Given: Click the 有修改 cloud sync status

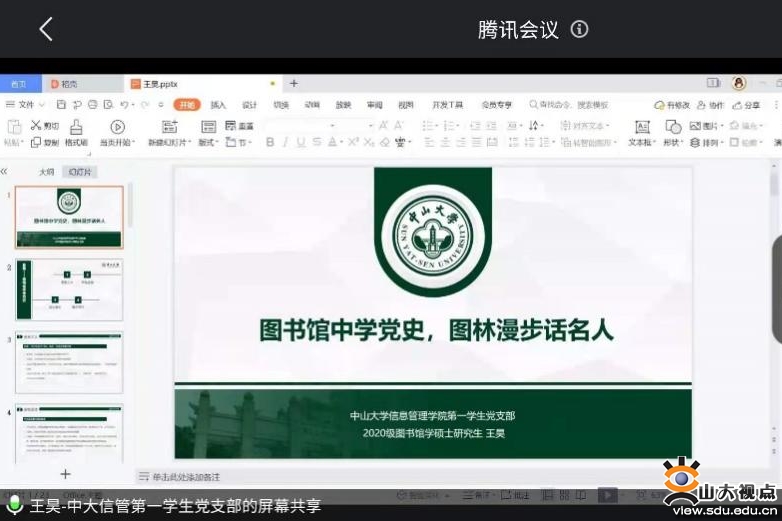Looking at the screenshot, I should coord(672,105).
